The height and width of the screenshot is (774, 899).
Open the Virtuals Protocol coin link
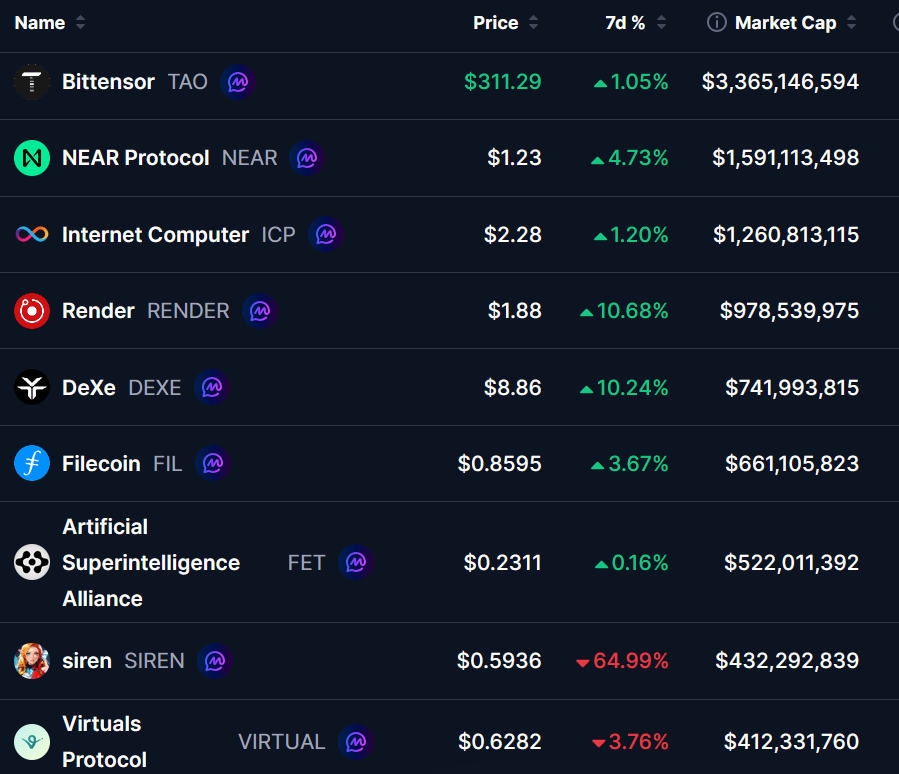click(102, 742)
